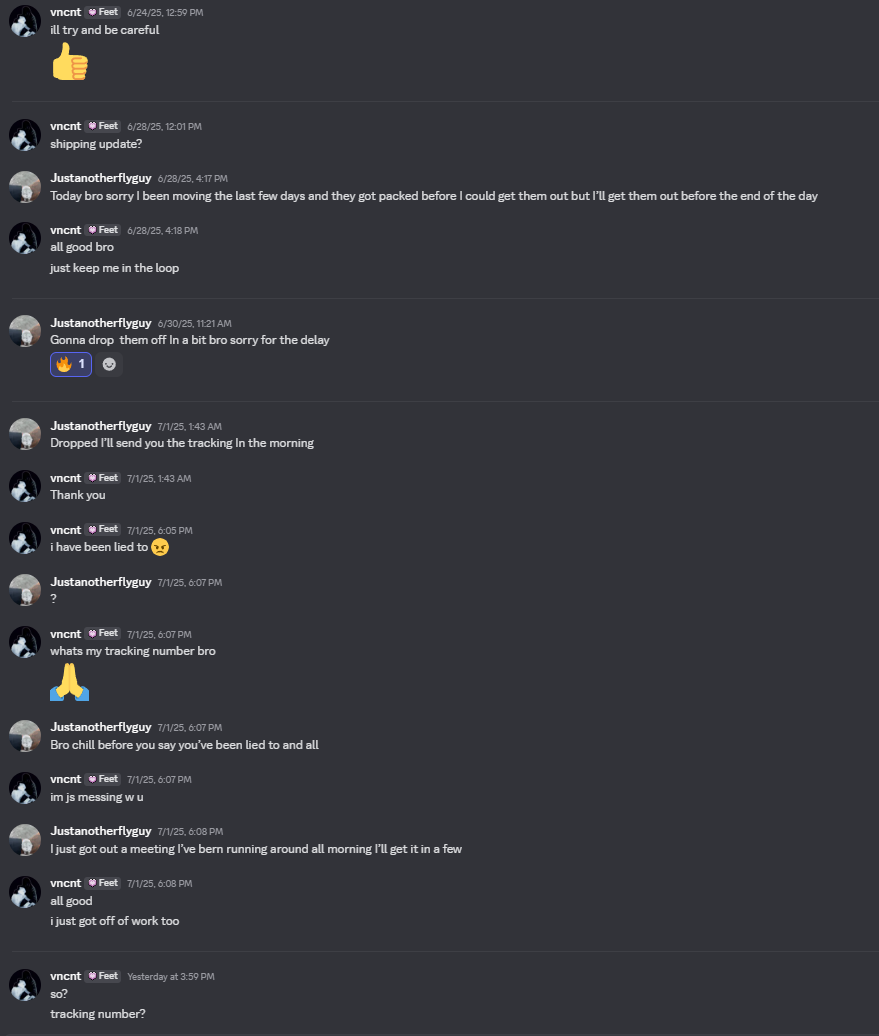Viewport: 879px width, 1036px height.
Task: Click the vncnt username on 'Thank you' message
Action: click(65, 478)
